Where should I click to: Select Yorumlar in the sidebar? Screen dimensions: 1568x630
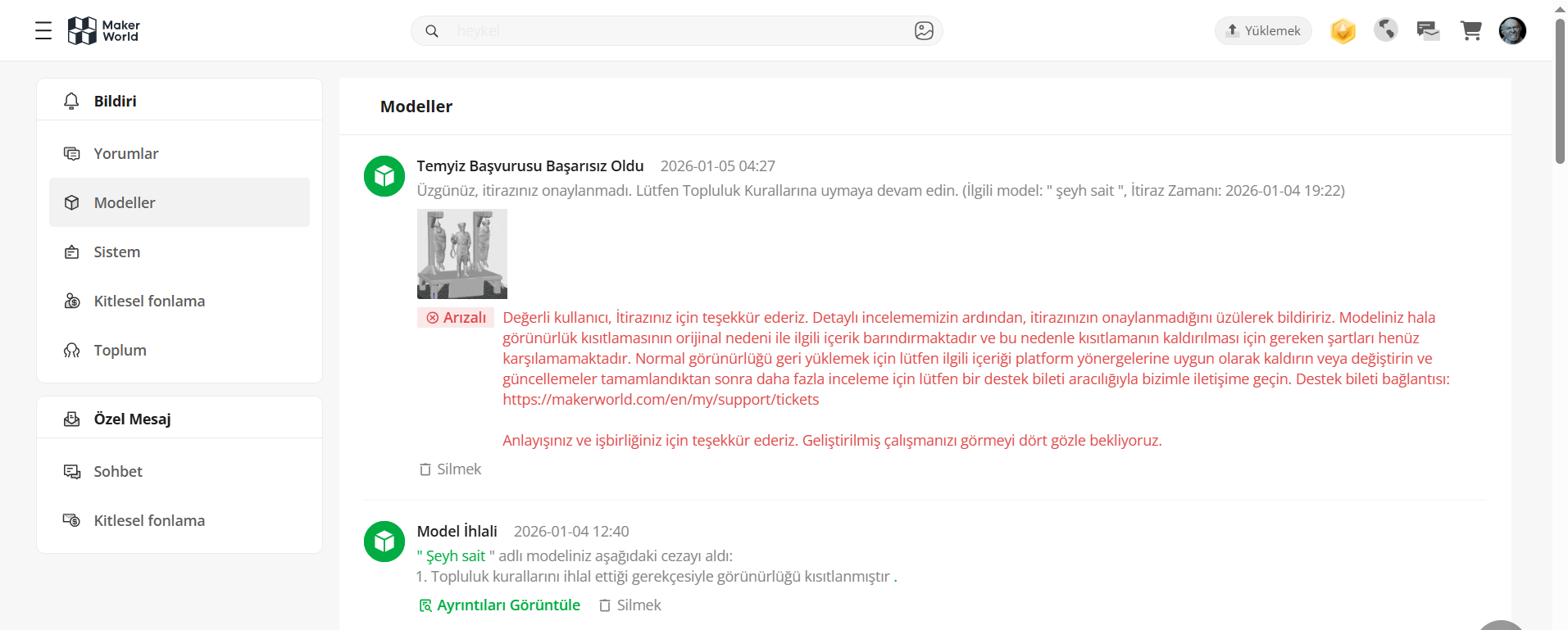[x=126, y=153]
